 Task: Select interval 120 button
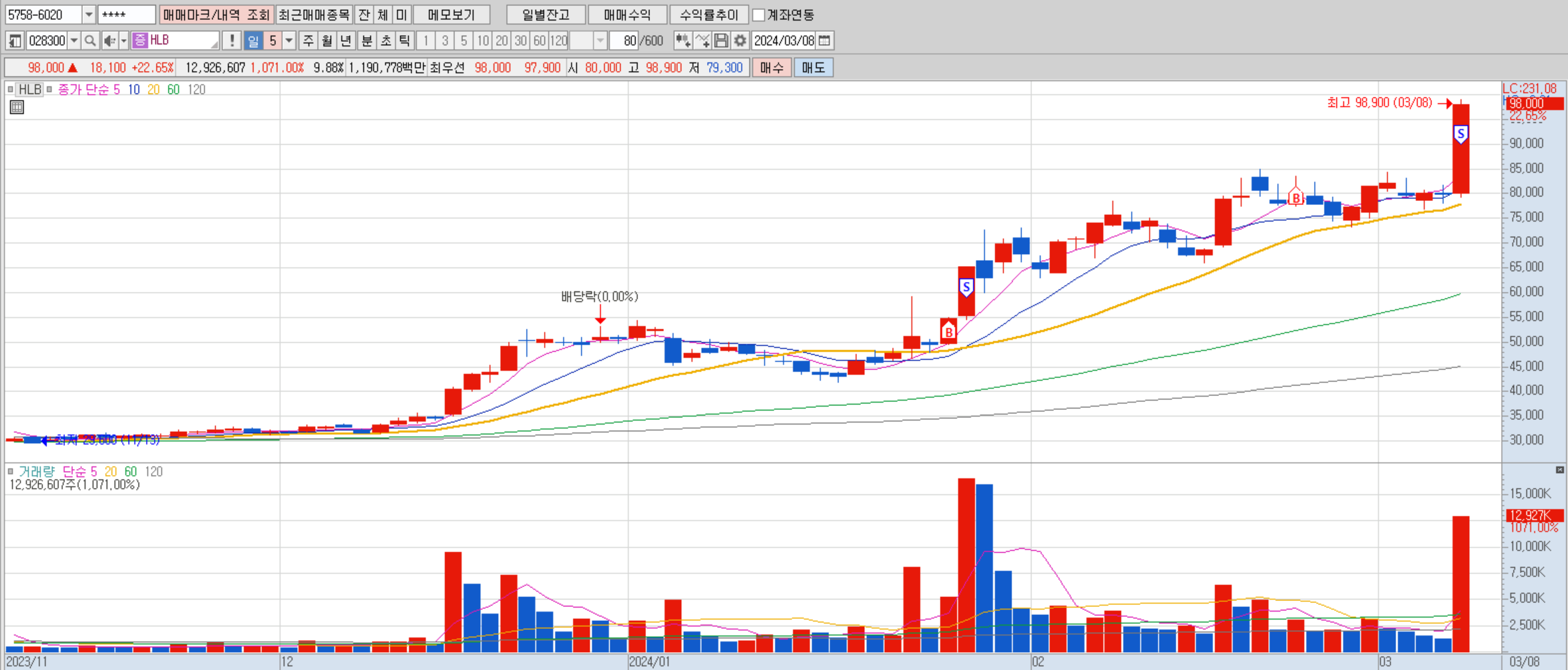559,41
